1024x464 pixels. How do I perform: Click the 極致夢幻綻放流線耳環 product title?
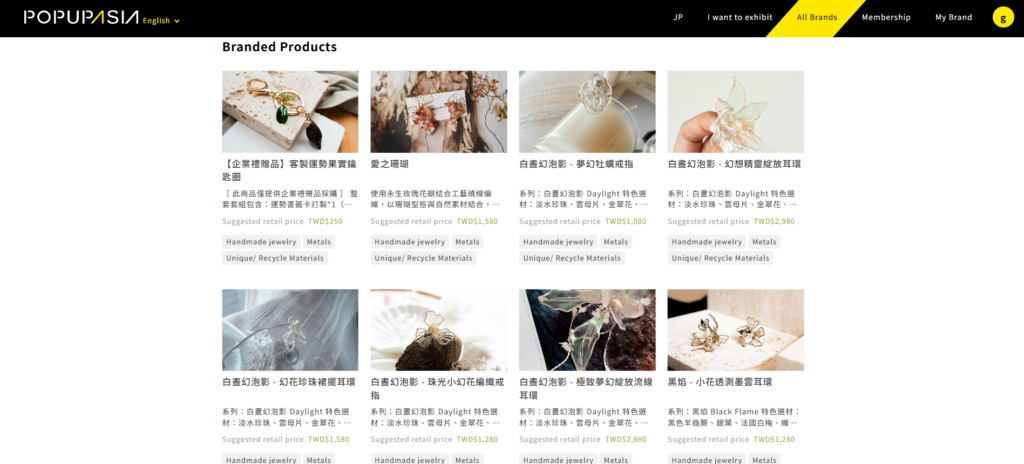click(586, 388)
